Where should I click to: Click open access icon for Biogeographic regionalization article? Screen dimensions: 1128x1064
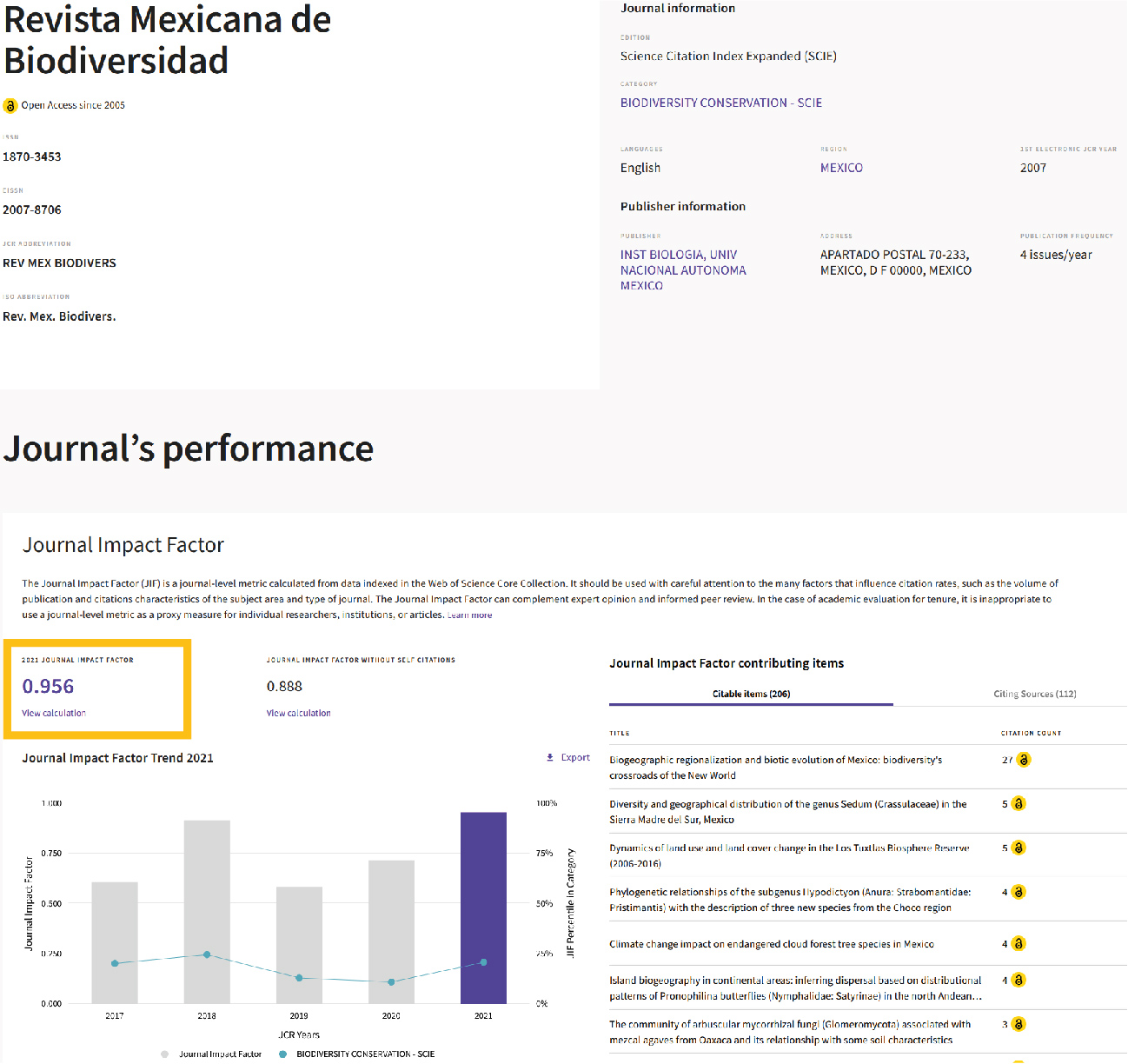click(x=1024, y=760)
